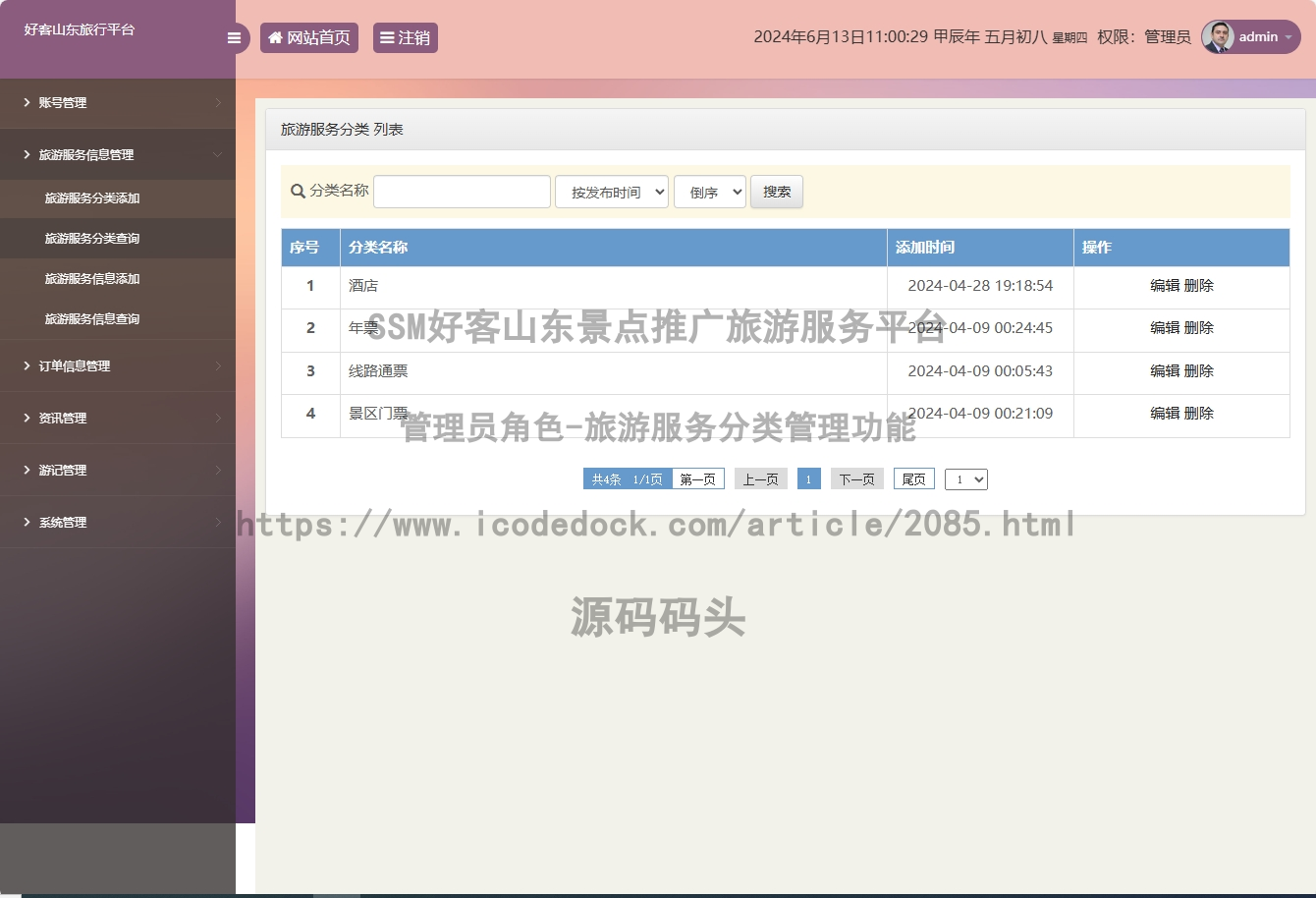The height and width of the screenshot is (898, 1316).
Task: Edit the 酒店 category row
Action: pyautogui.click(x=1165, y=286)
